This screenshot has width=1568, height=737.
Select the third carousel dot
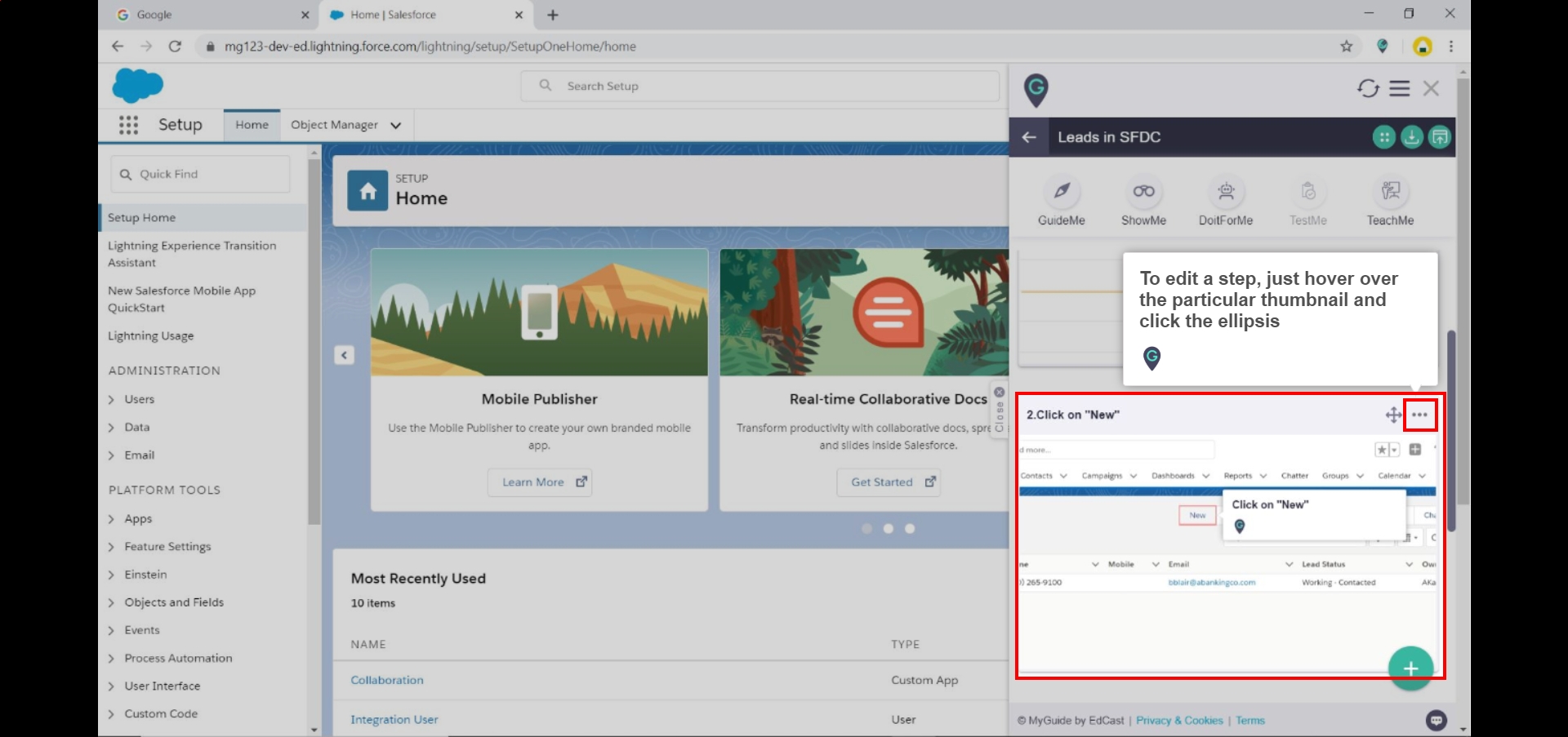[910, 529]
